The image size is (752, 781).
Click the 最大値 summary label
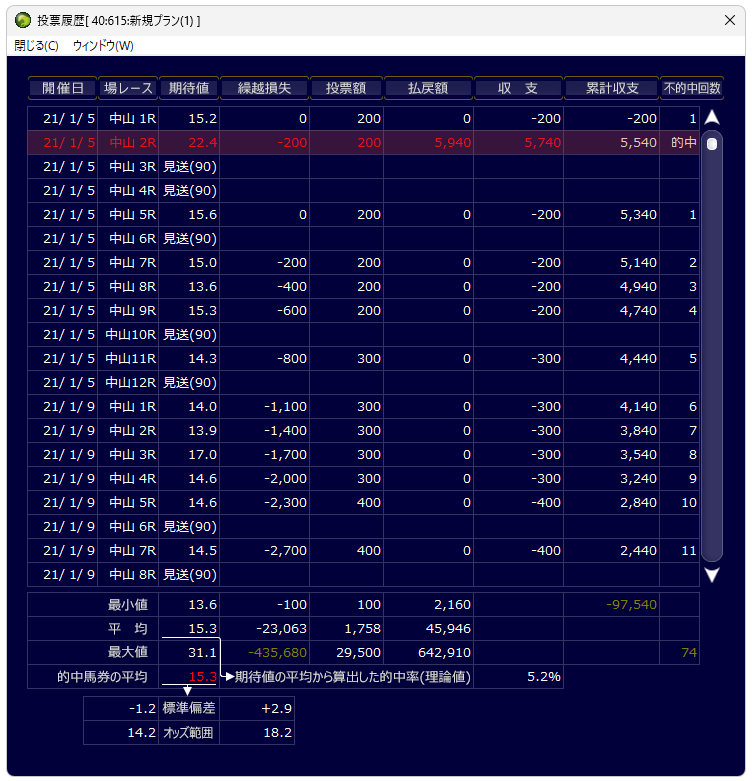point(127,652)
